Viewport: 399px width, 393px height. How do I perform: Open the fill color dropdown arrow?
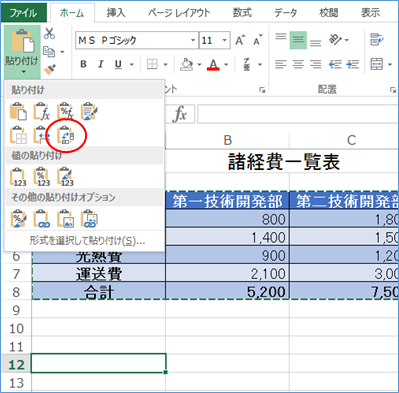(199, 64)
